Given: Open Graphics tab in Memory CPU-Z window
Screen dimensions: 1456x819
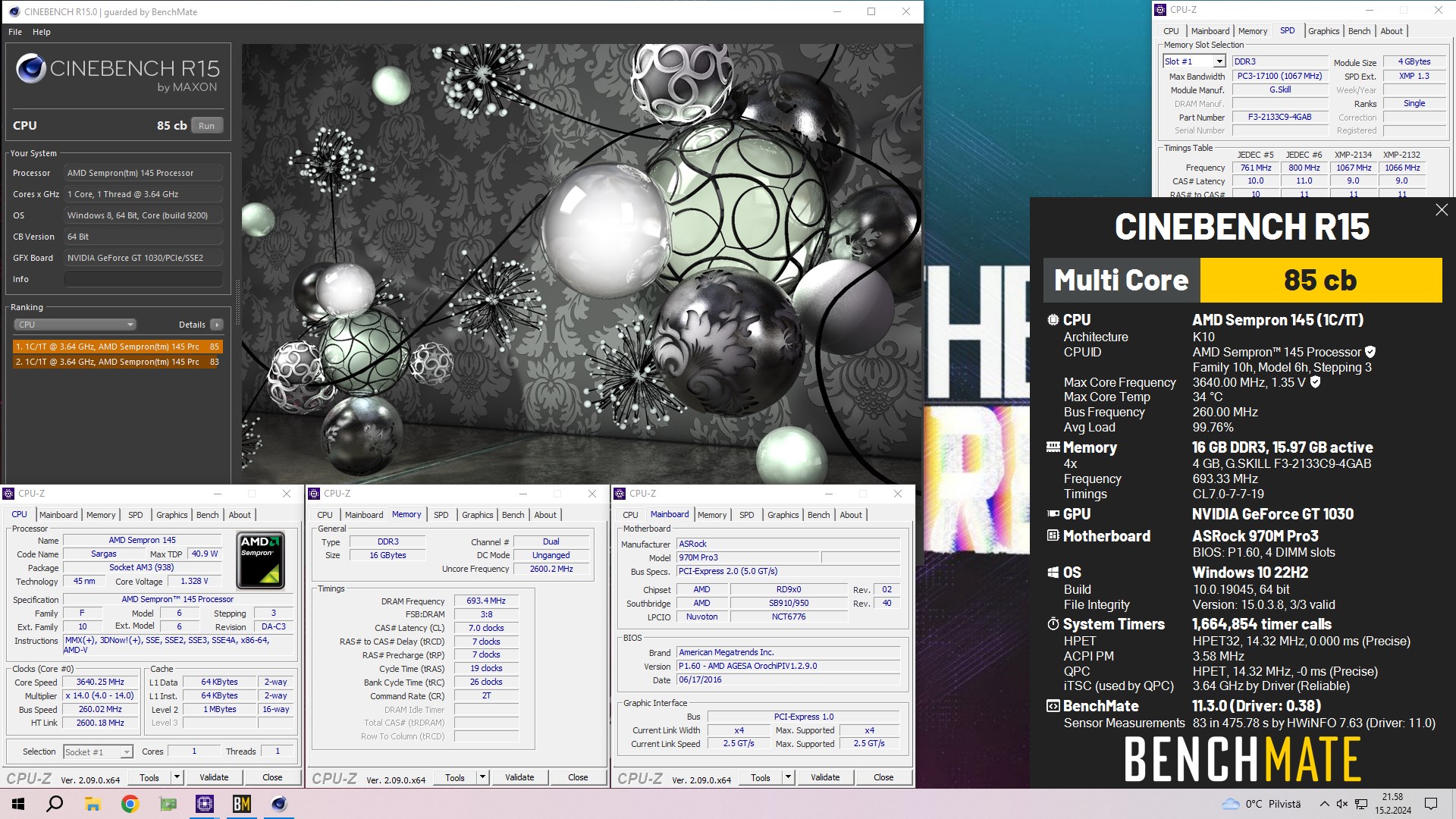Looking at the screenshot, I should pos(477,515).
